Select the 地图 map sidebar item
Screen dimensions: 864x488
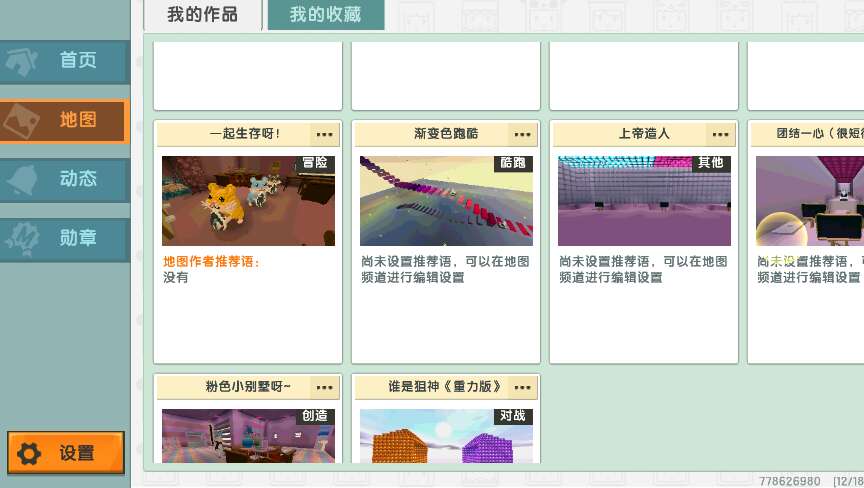65,121
